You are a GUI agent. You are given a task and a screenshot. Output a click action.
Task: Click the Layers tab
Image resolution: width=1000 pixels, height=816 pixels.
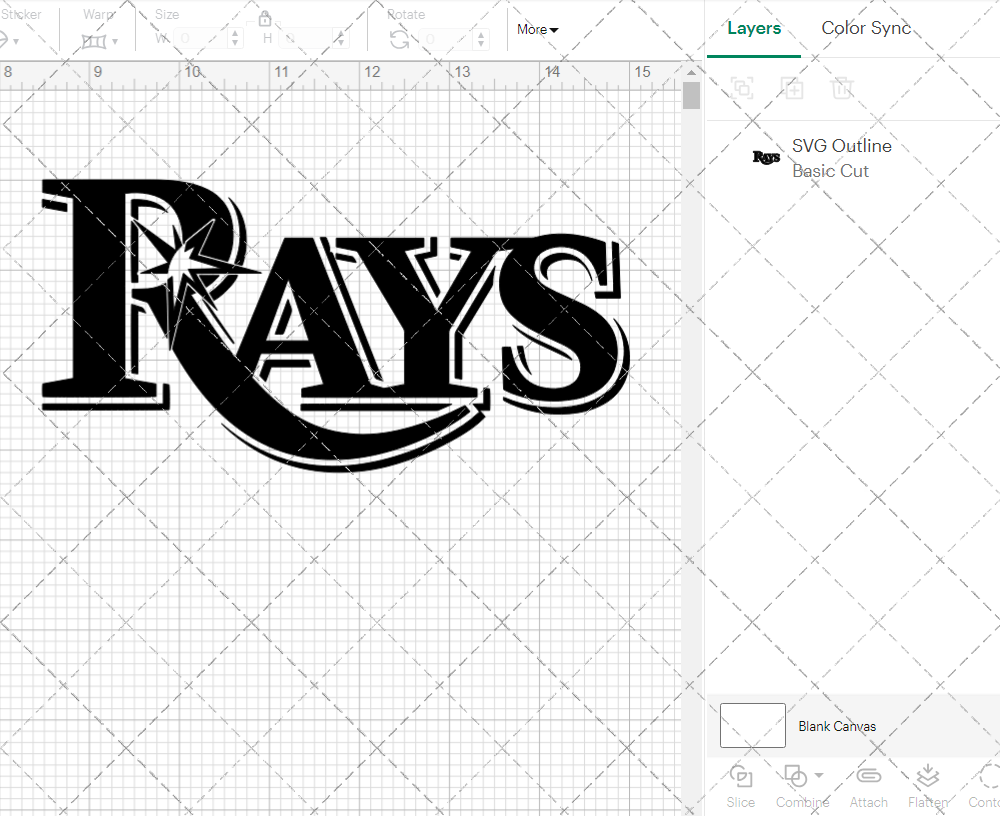(x=754, y=28)
